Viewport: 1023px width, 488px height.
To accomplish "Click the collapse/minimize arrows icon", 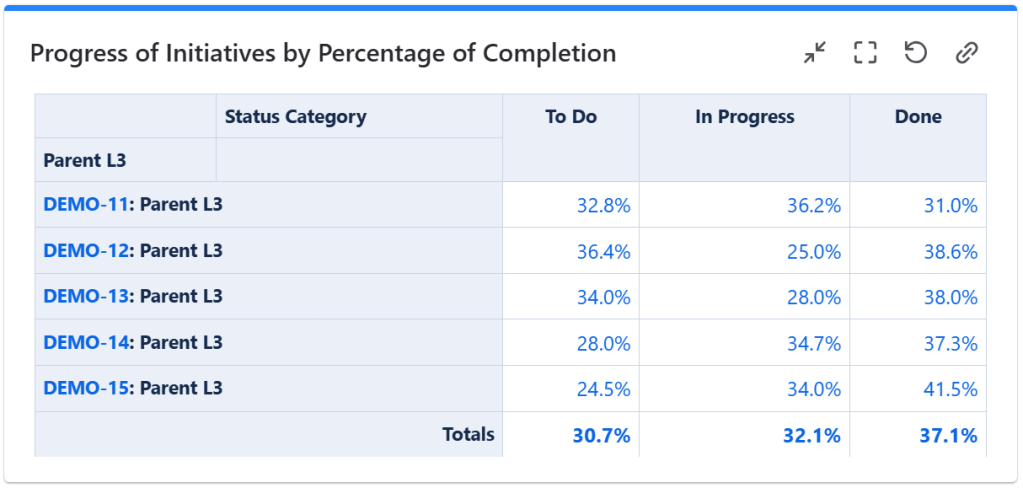I will [x=815, y=53].
